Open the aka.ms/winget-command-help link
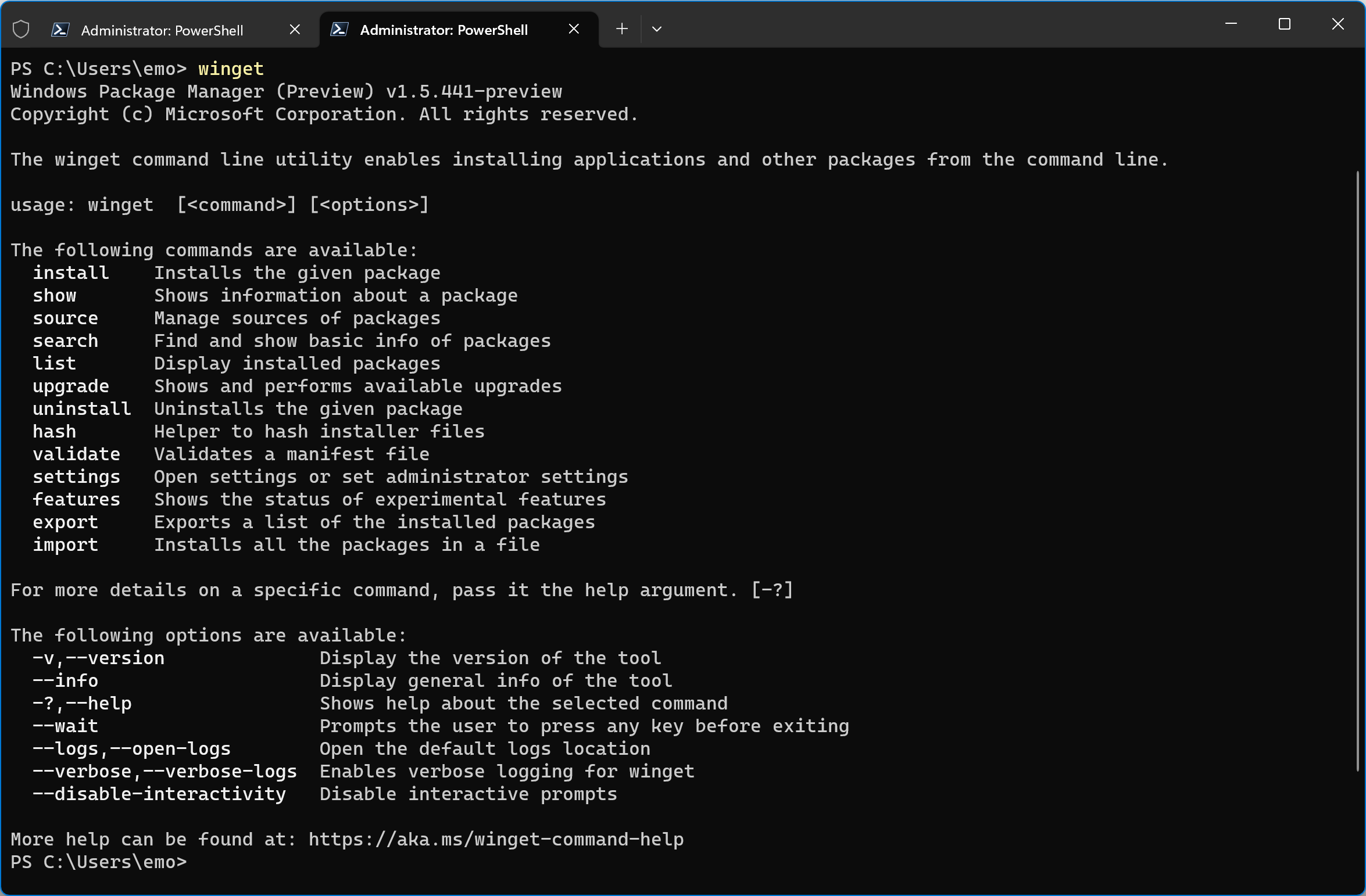This screenshot has width=1366, height=896. pyautogui.click(x=496, y=840)
